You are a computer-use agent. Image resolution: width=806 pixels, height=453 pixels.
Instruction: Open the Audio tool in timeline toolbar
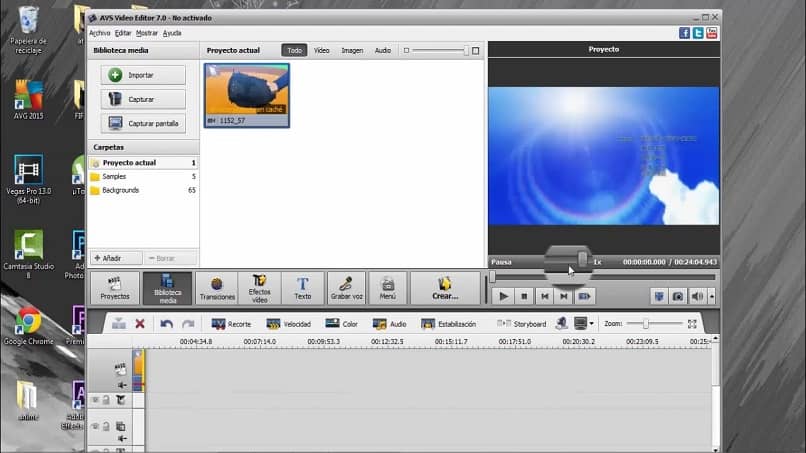pos(390,324)
